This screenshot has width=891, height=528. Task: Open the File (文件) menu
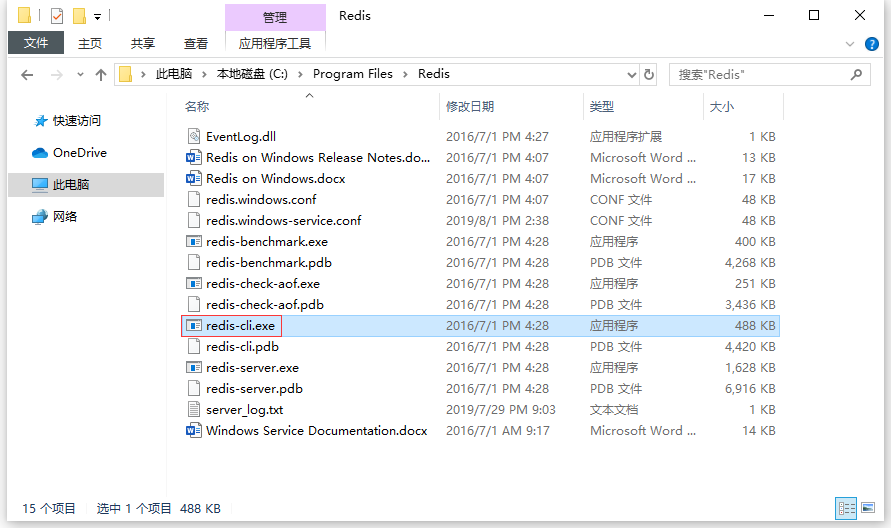[36, 43]
